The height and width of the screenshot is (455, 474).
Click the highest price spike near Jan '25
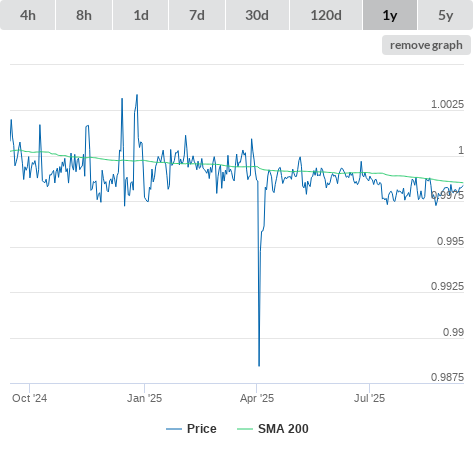coord(137,95)
